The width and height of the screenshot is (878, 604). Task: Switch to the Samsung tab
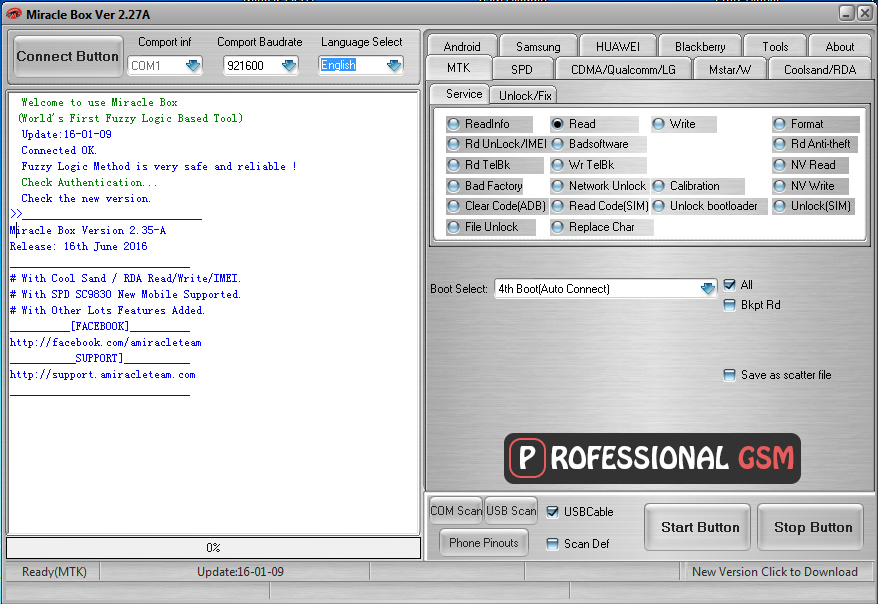[x=538, y=46]
